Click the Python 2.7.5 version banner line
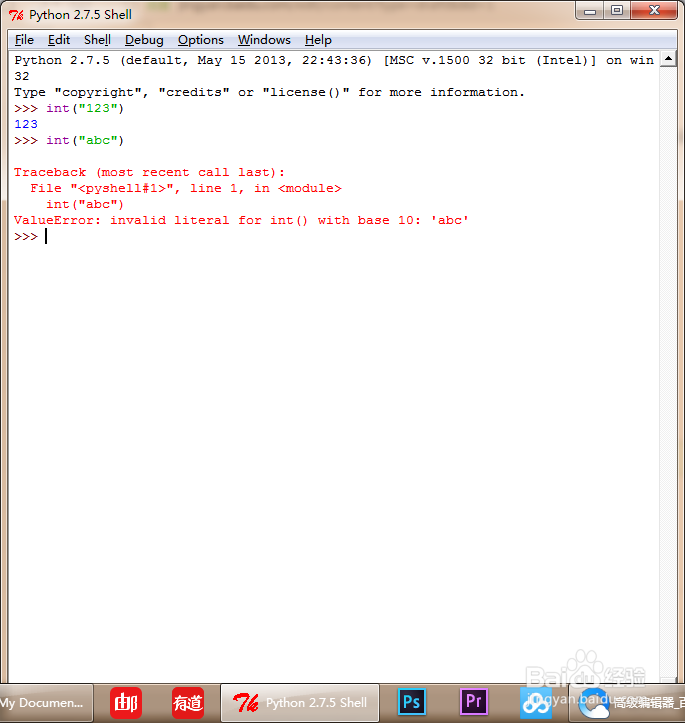 coord(334,60)
